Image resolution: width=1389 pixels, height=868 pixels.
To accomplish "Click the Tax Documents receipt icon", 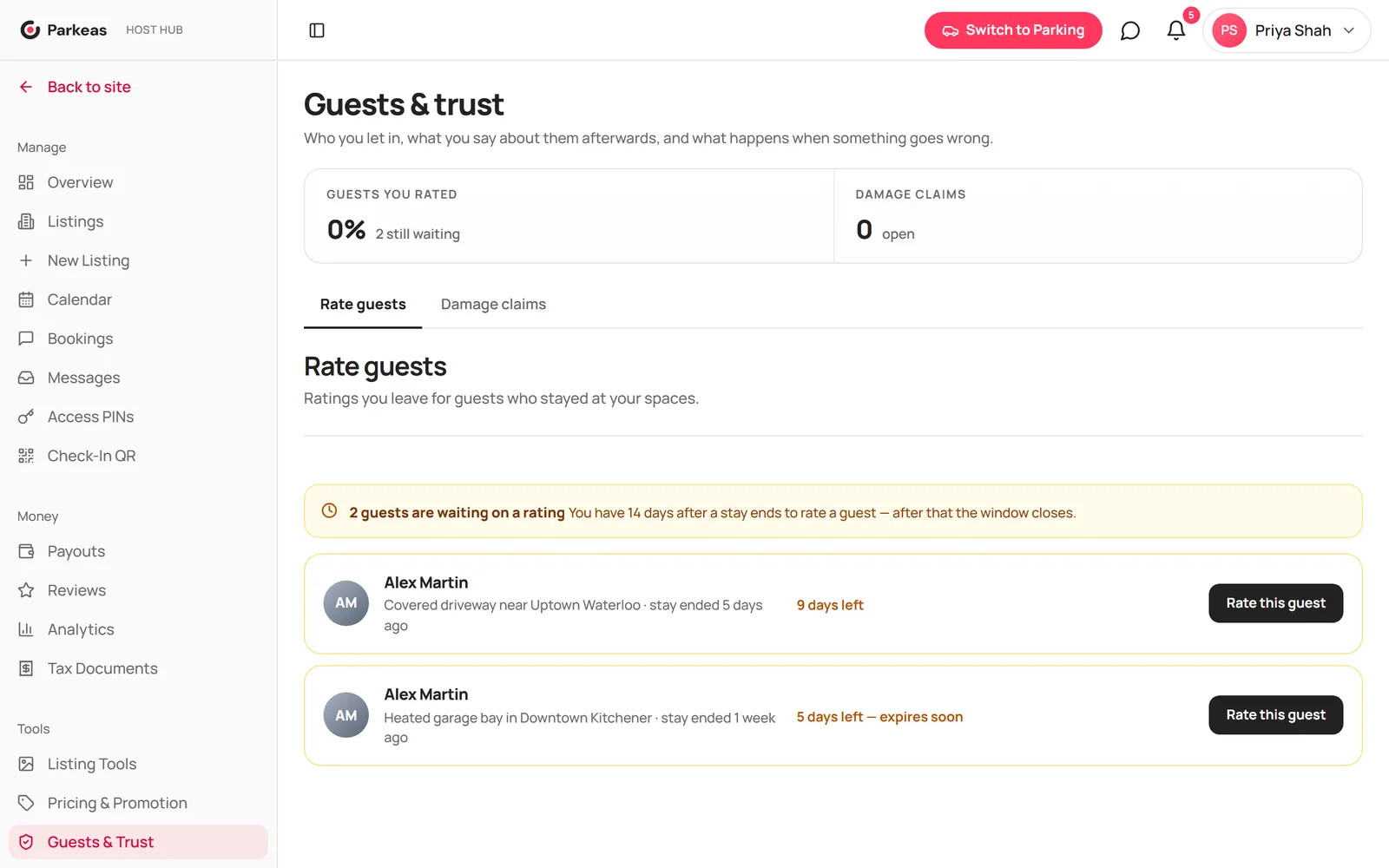I will [26, 668].
